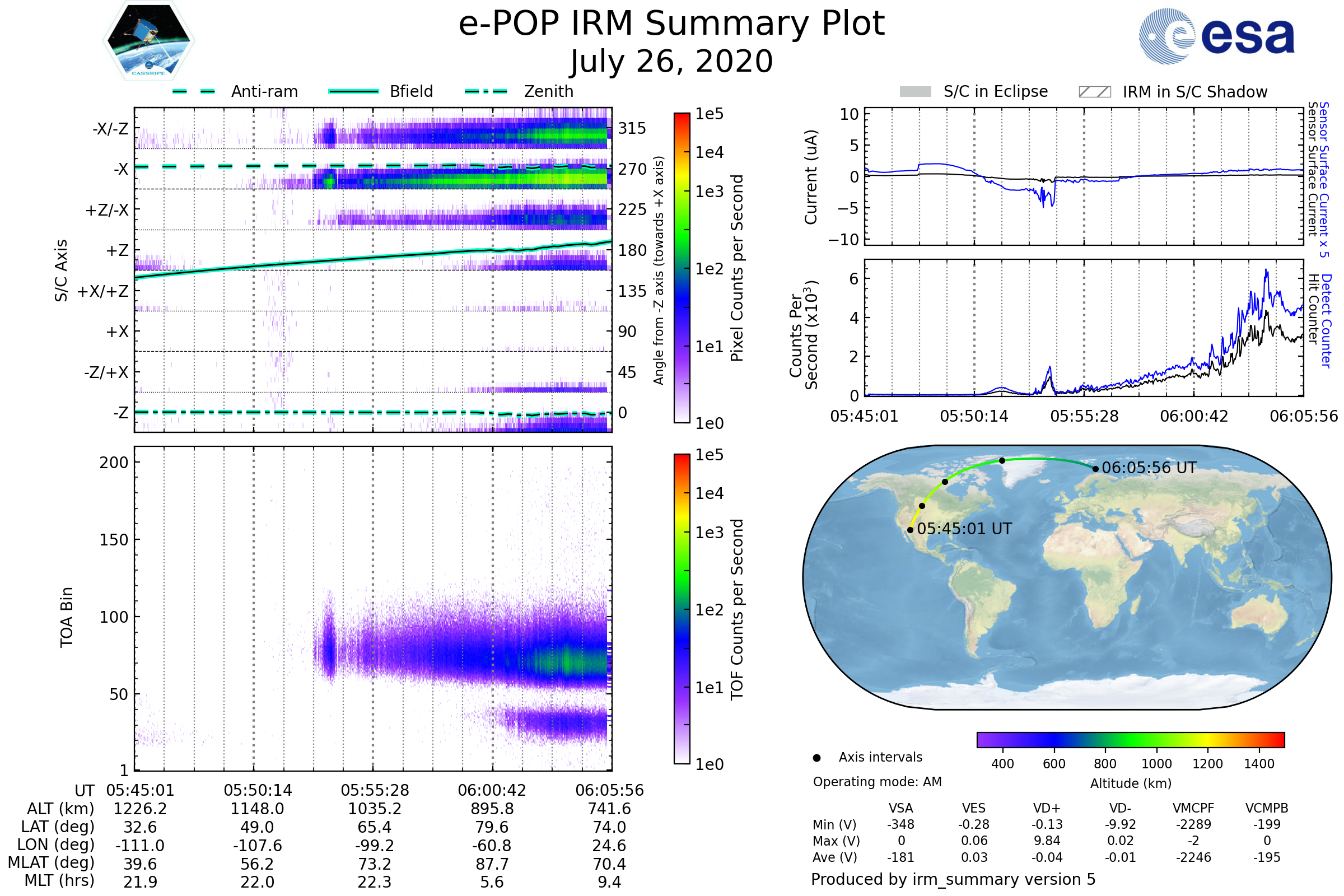Click the Bfield solid legend line
This screenshot has height=896, width=1344.
353,91
